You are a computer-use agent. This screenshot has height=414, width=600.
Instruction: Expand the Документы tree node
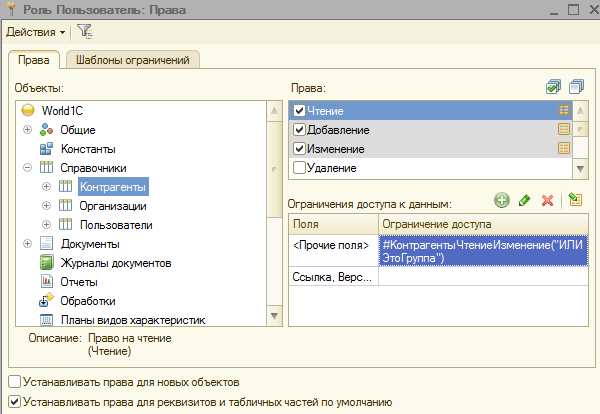[27, 243]
